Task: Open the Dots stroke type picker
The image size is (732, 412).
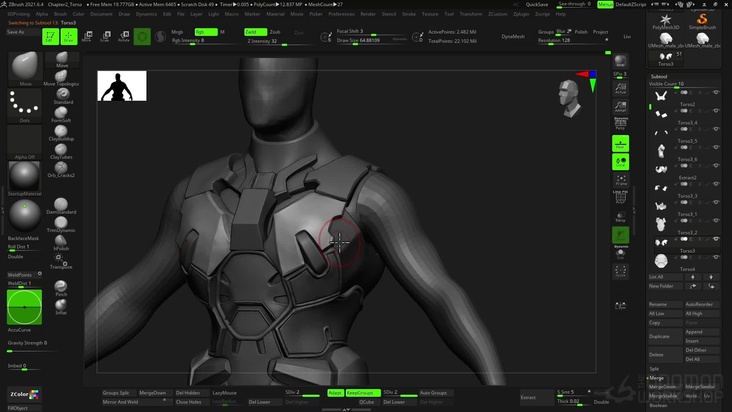Action: pos(24,106)
